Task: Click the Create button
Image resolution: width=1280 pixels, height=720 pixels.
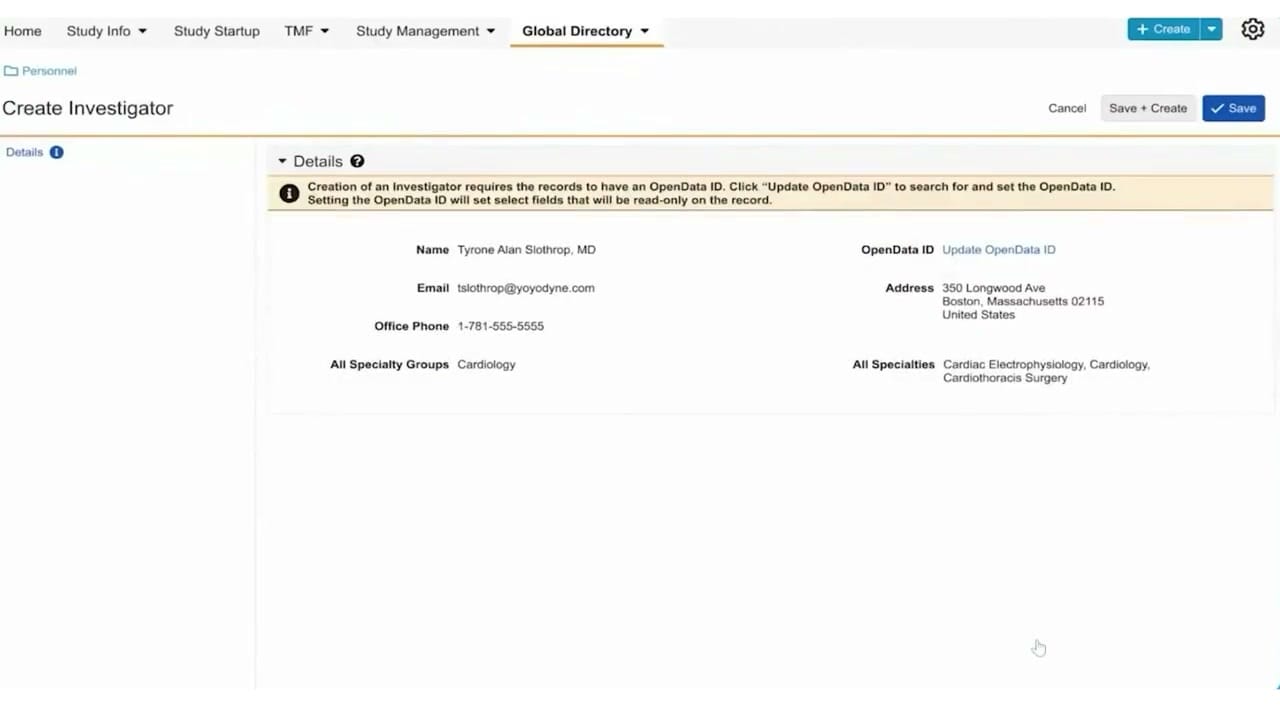Action: 1163,29
